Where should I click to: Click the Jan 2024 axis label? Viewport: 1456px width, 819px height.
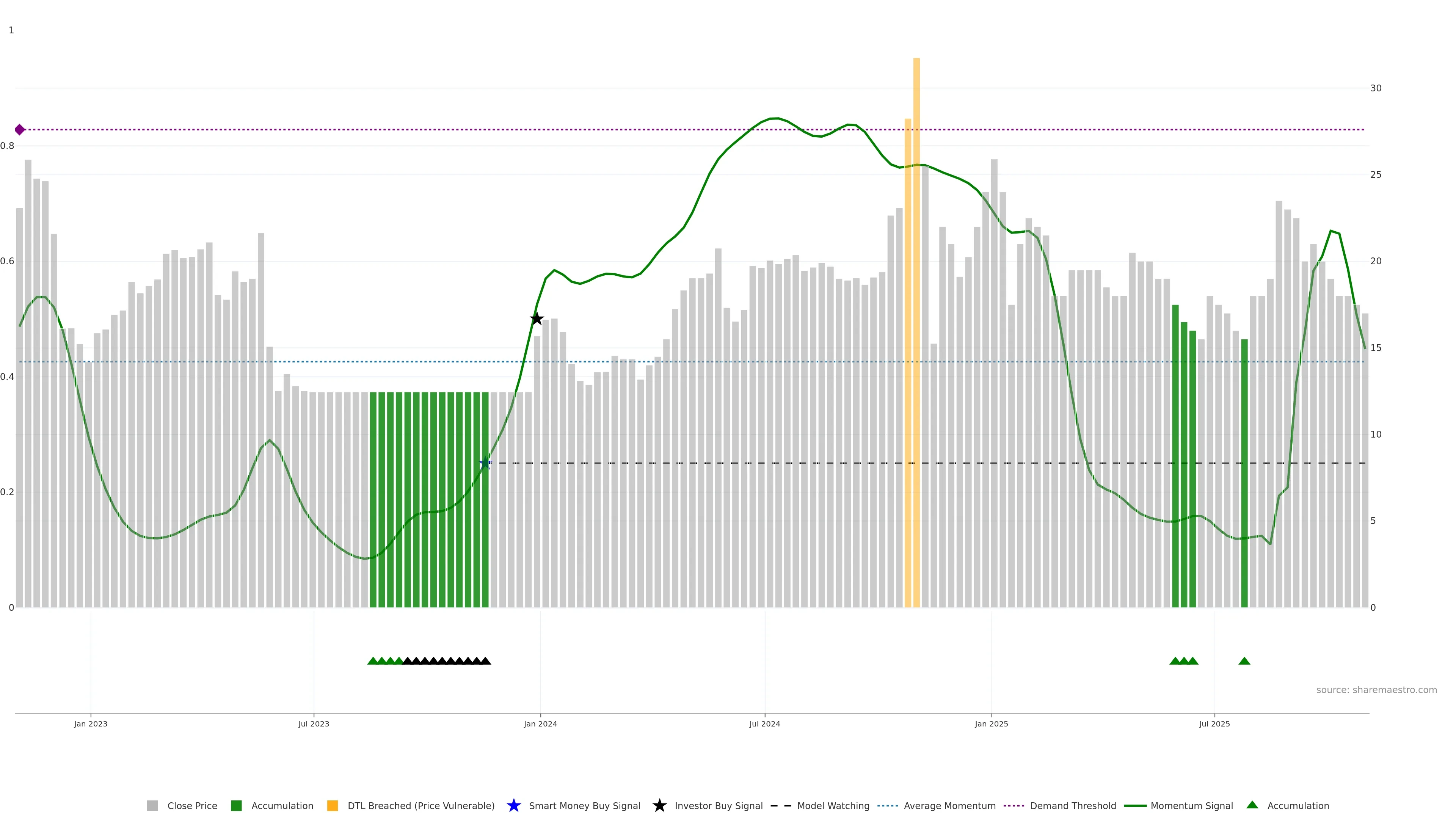[x=540, y=724]
